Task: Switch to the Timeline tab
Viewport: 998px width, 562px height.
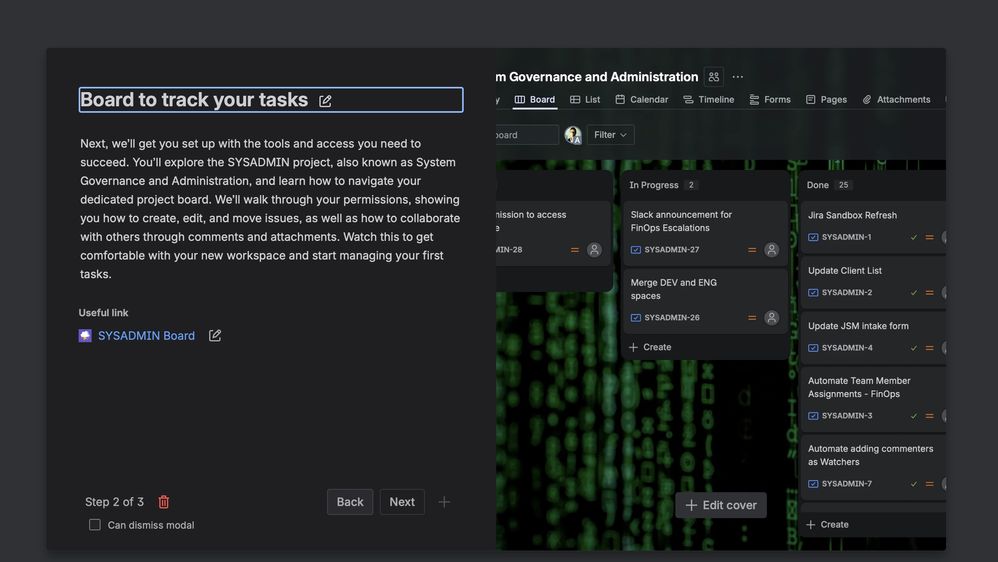Action: coord(708,100)
